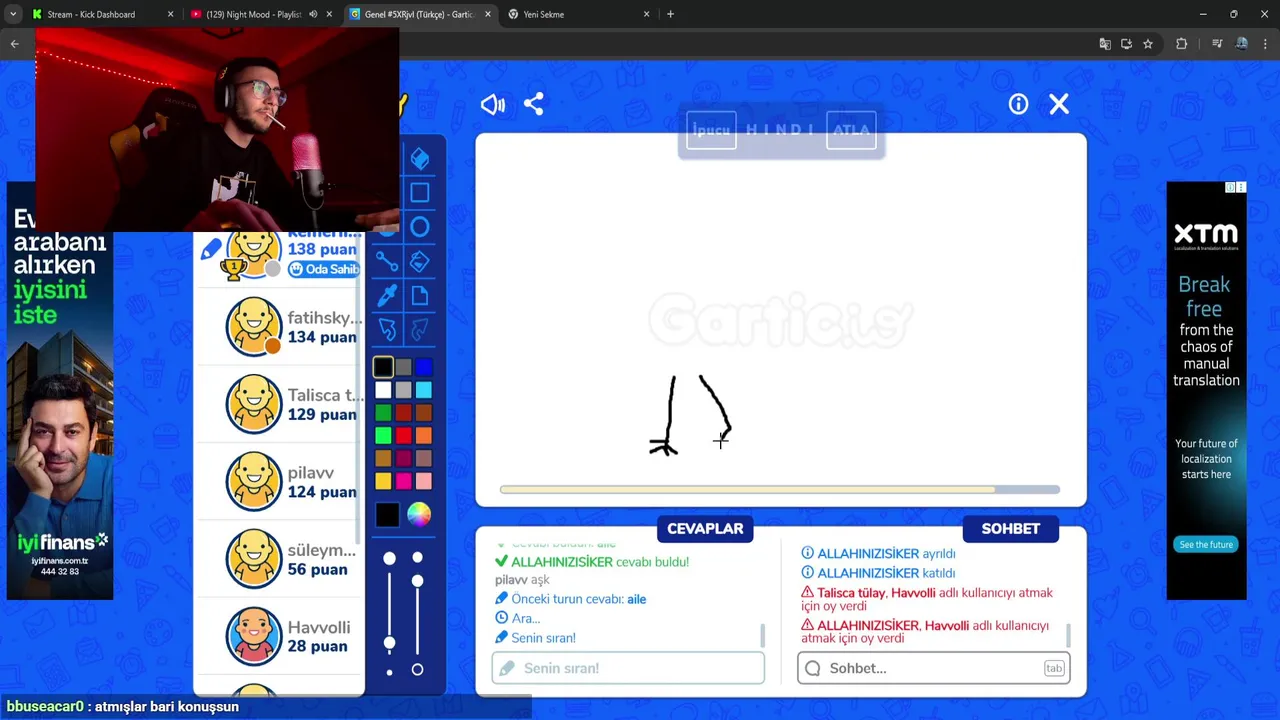The image size is (1280, 720).
Task: Bookmark this page with the star icon
Action: pos(1148,44)
